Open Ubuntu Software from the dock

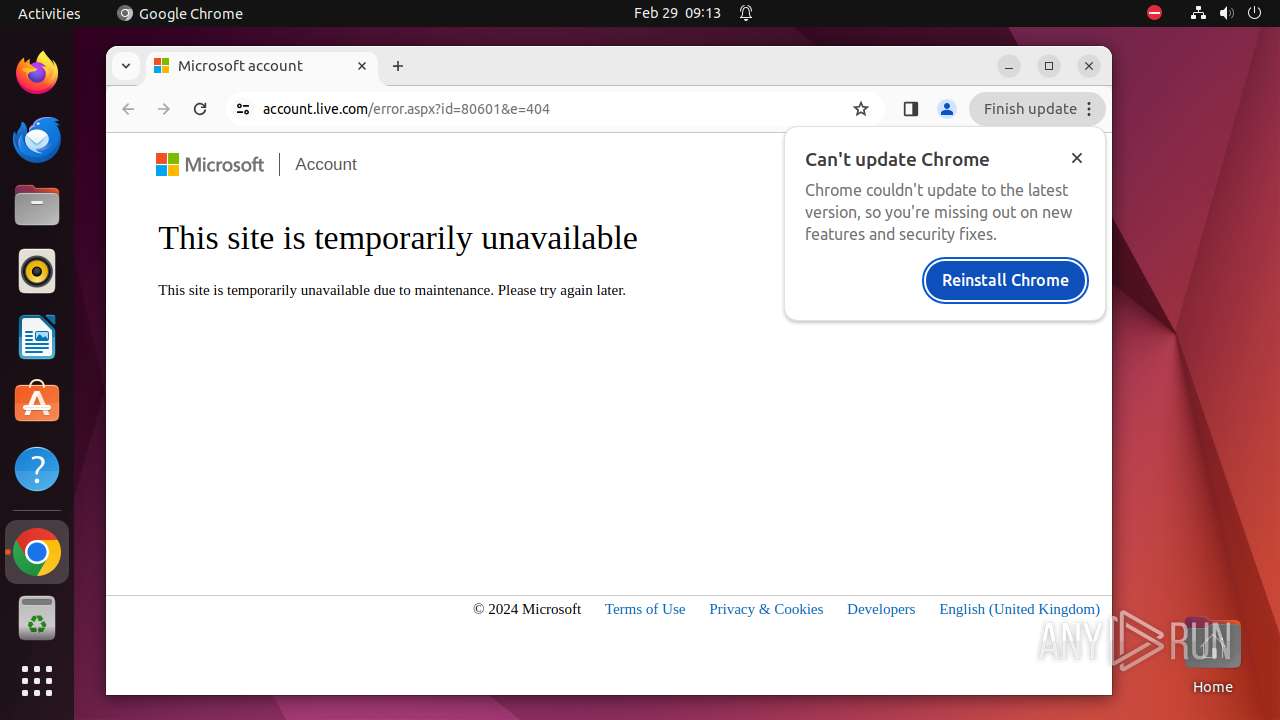(37, 403)
